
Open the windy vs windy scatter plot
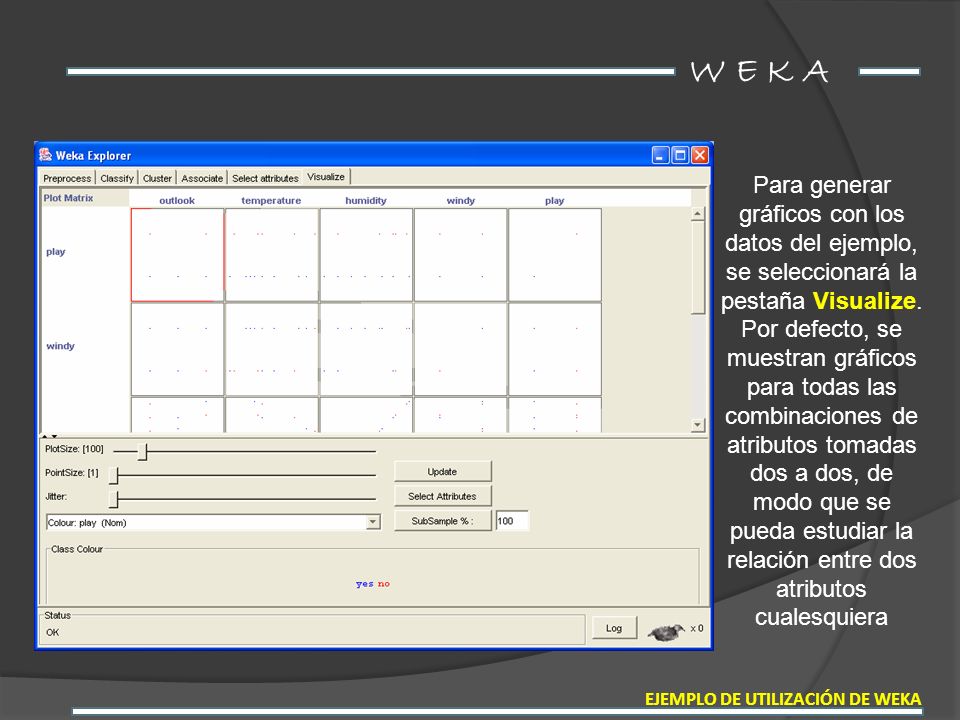[x=460, y=349]
